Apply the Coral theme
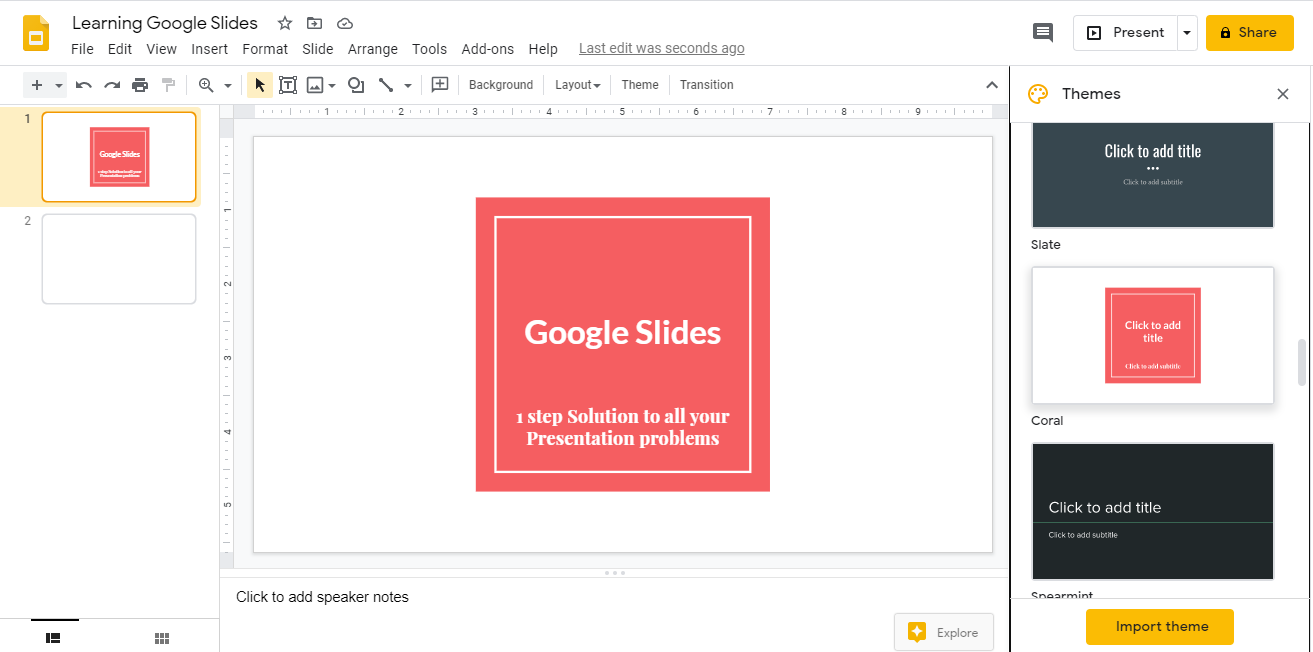The image size is (1313, 652). [x=1153, y=335]
